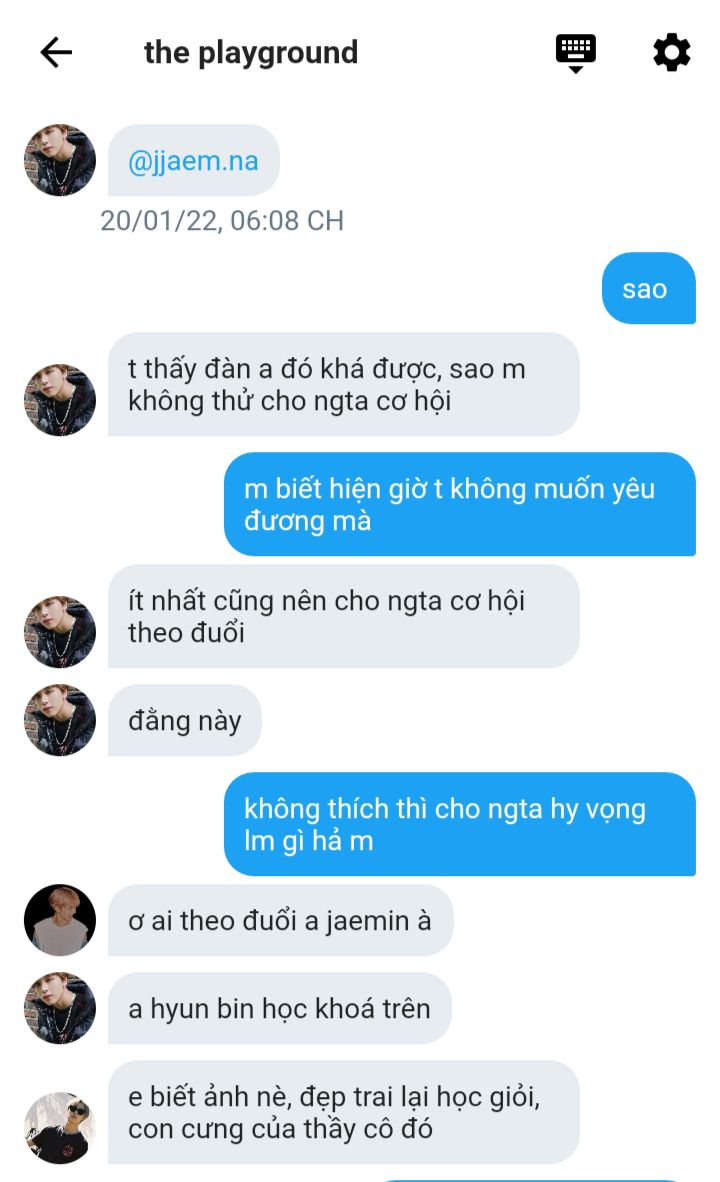The height and width of the screenshot is (1182, 720).
Task: Tap the "a hyun bin học khoá trên" bubble
Action: 280,1008
